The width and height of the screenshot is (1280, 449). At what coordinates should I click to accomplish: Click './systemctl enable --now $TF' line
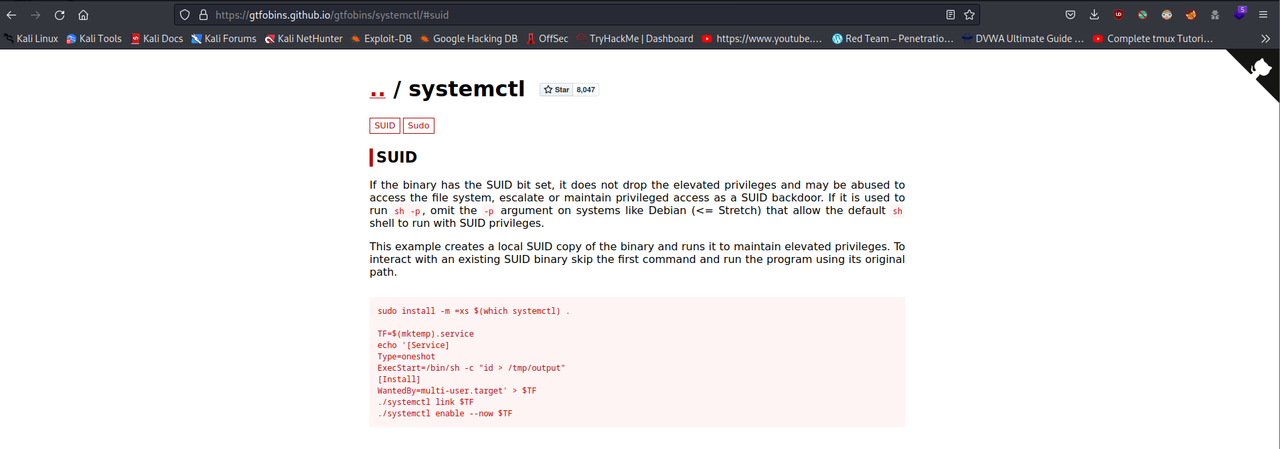click(445, 413)
